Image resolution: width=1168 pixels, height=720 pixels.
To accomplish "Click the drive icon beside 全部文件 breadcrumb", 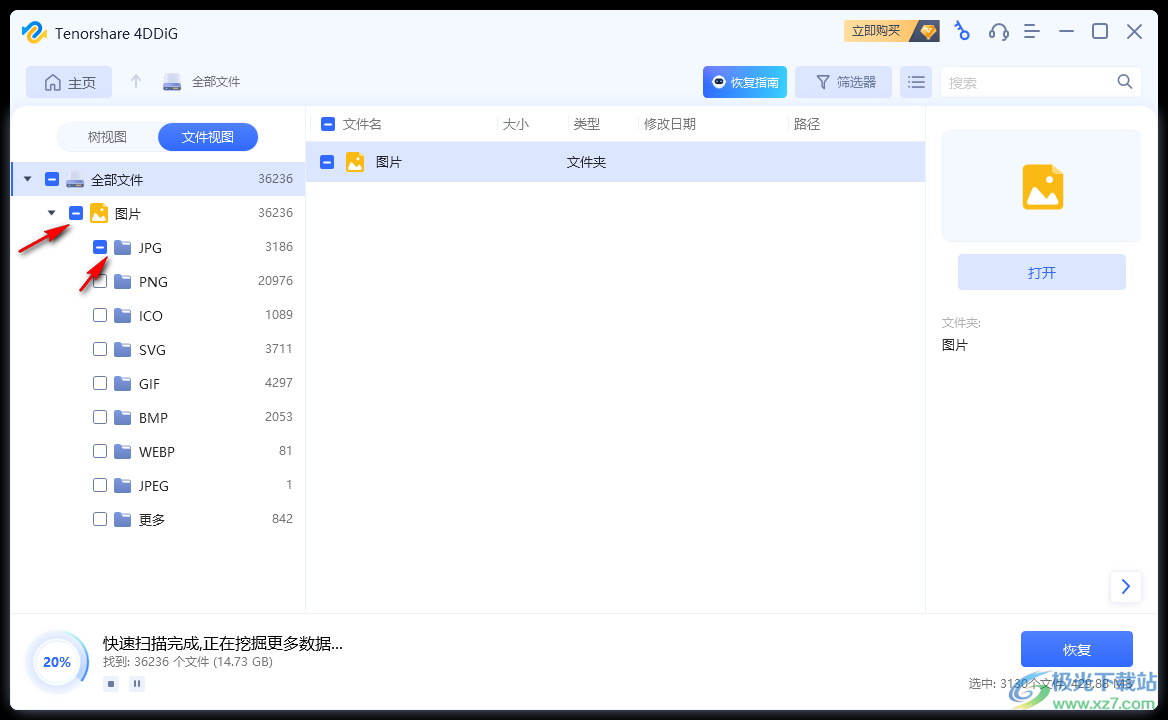I will pyautogui.click(x=172, y=82).
